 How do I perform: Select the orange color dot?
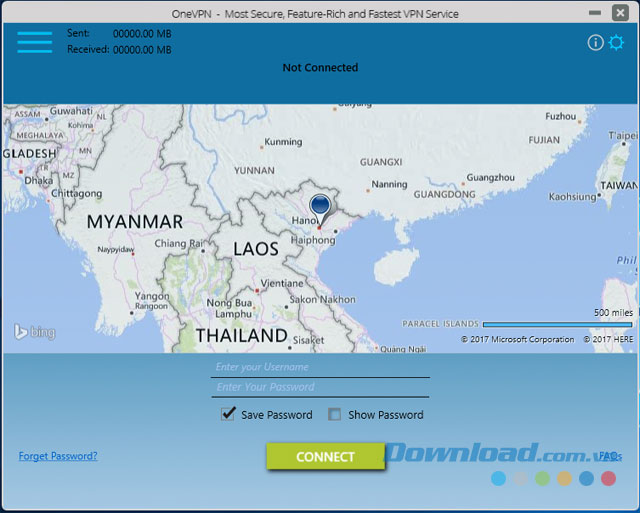point(564,478)
